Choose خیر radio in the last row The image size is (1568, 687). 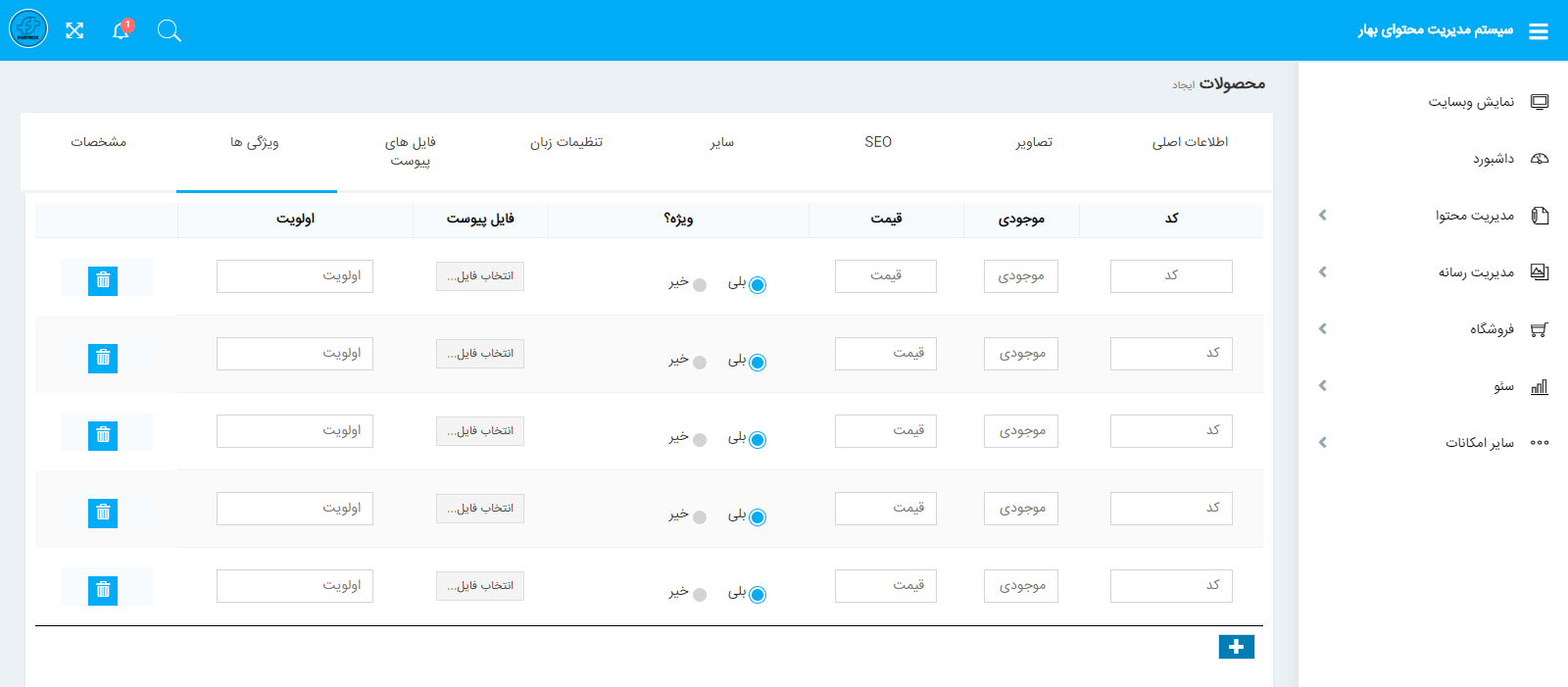click(x=700, y=595)
